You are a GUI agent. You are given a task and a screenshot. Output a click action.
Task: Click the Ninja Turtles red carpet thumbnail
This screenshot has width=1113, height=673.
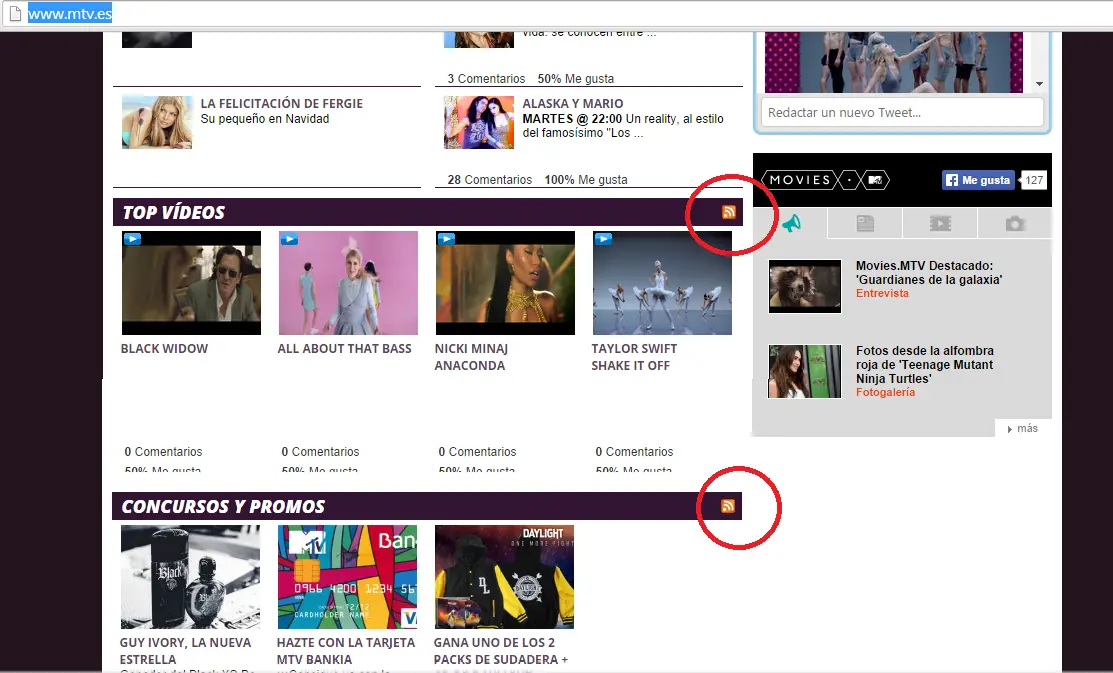(x=805, y=371)
